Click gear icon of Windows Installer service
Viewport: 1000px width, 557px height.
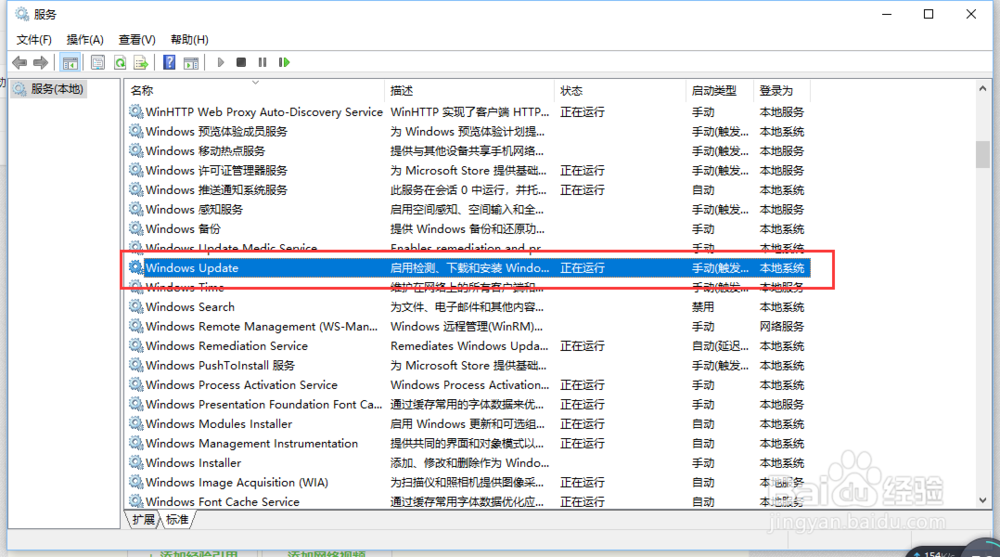click(136, 463)
